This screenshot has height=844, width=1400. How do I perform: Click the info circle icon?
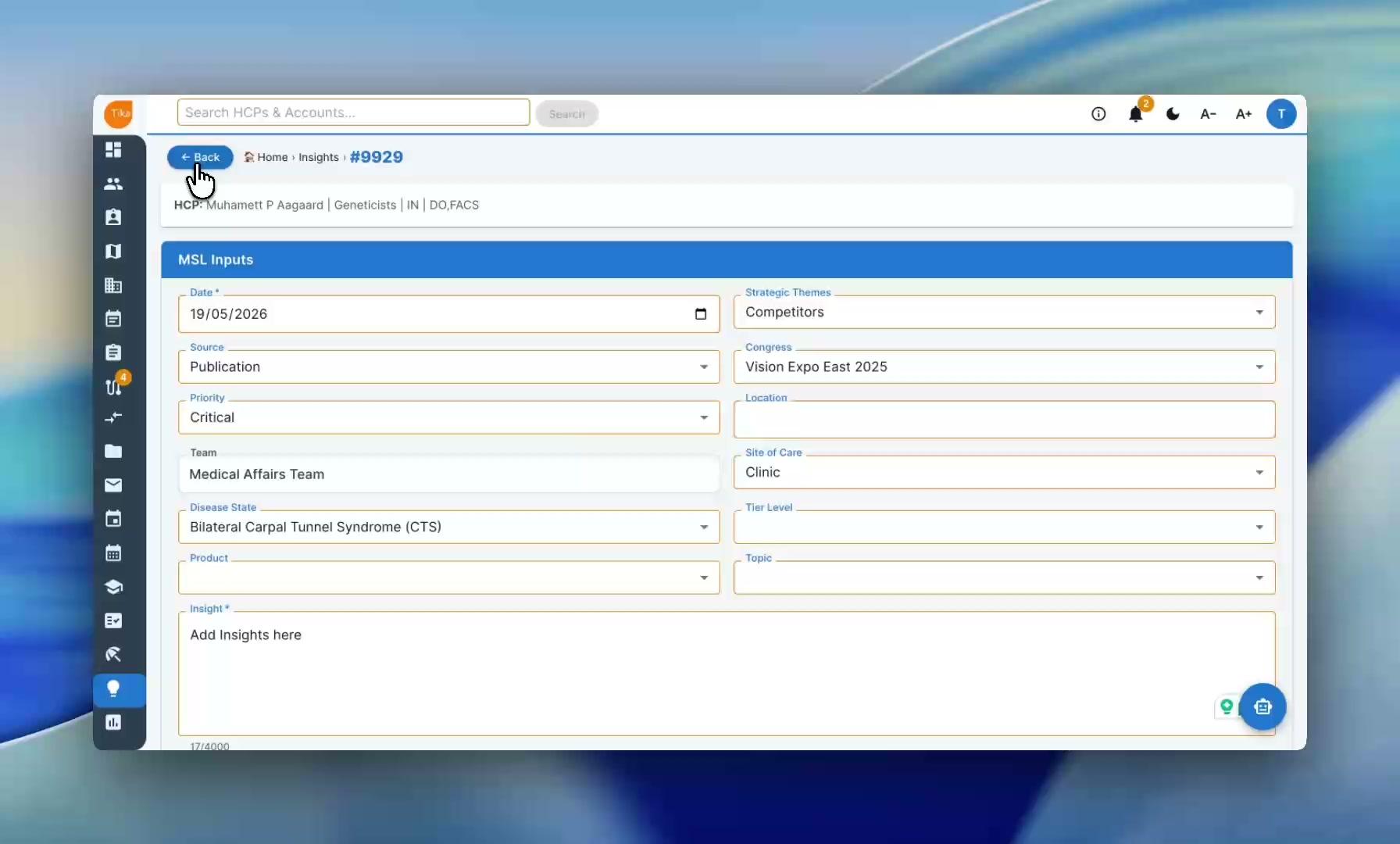point(1098,114)
